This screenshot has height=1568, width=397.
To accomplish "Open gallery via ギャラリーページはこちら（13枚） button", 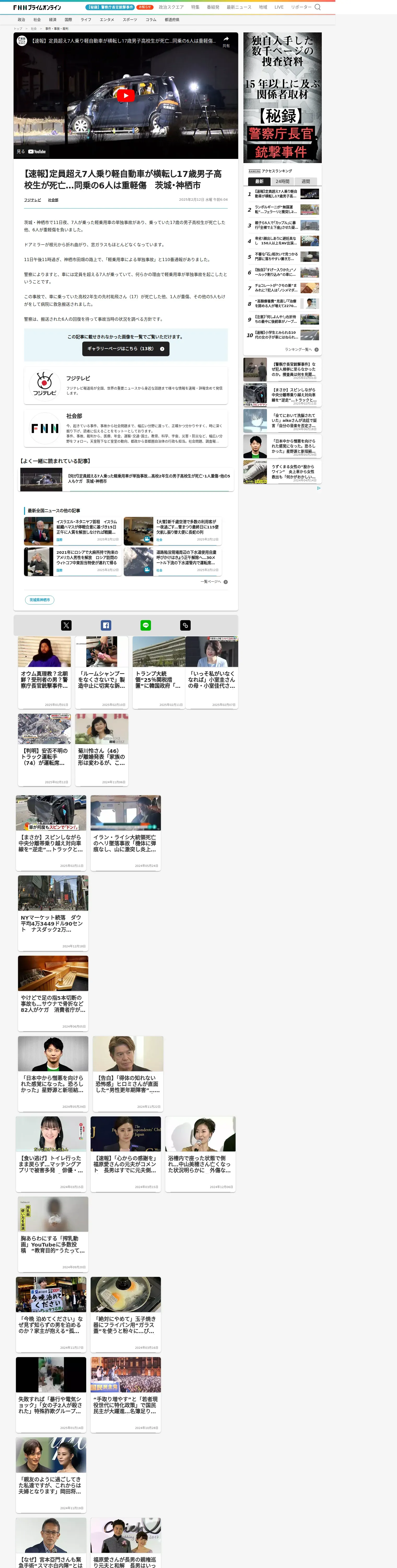I will pyautogui.click(x=126, y=349).
